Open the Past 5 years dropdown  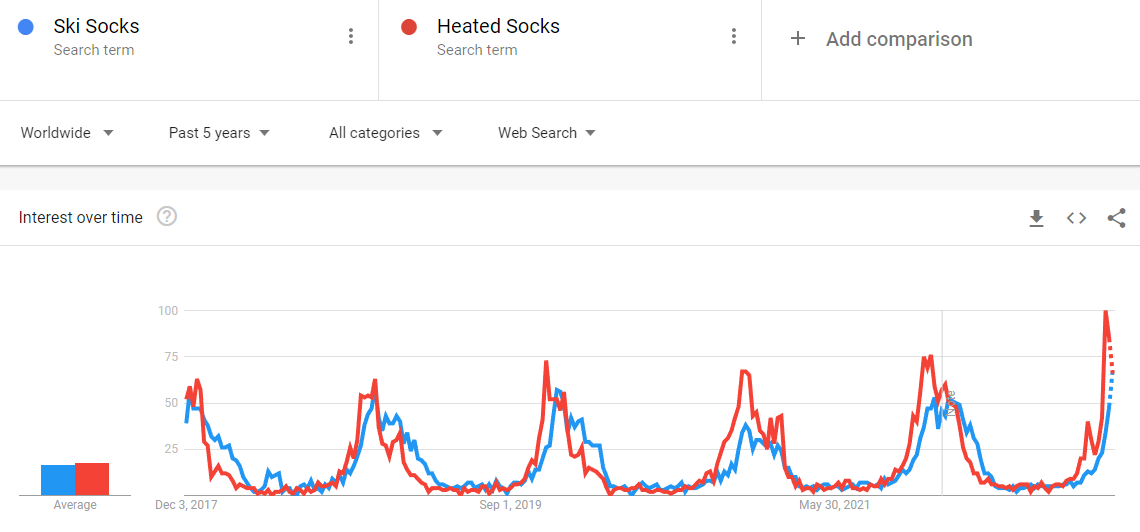[219, 133]
